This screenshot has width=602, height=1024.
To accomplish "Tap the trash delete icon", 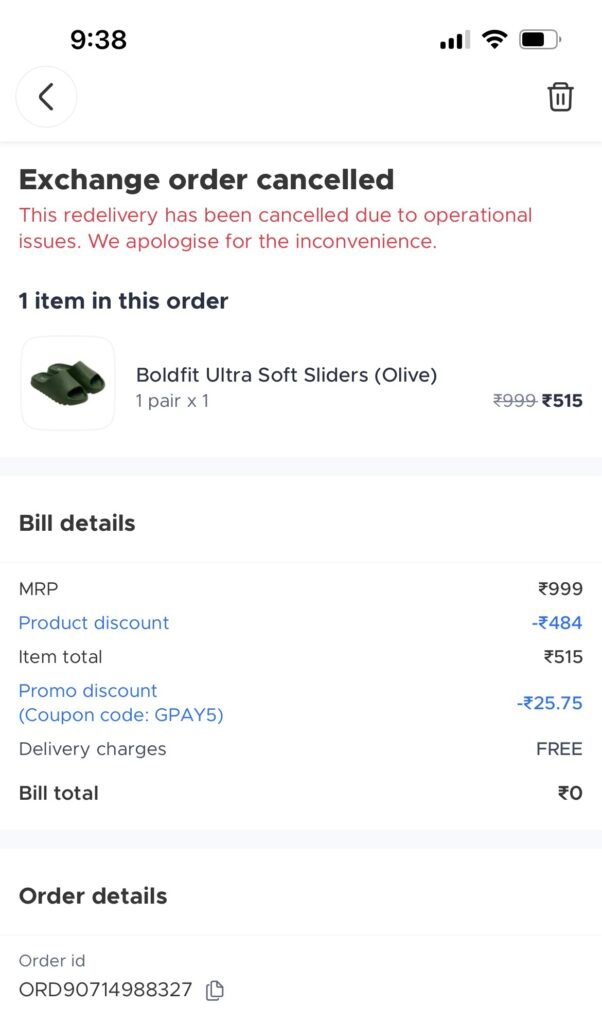I will click(560, 97).
